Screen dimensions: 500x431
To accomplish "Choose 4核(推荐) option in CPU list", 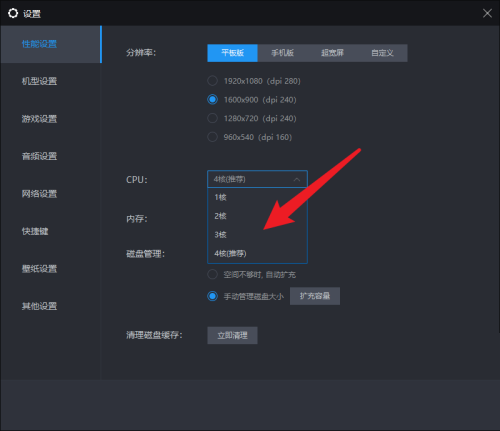I will click(x=257, y=253).
